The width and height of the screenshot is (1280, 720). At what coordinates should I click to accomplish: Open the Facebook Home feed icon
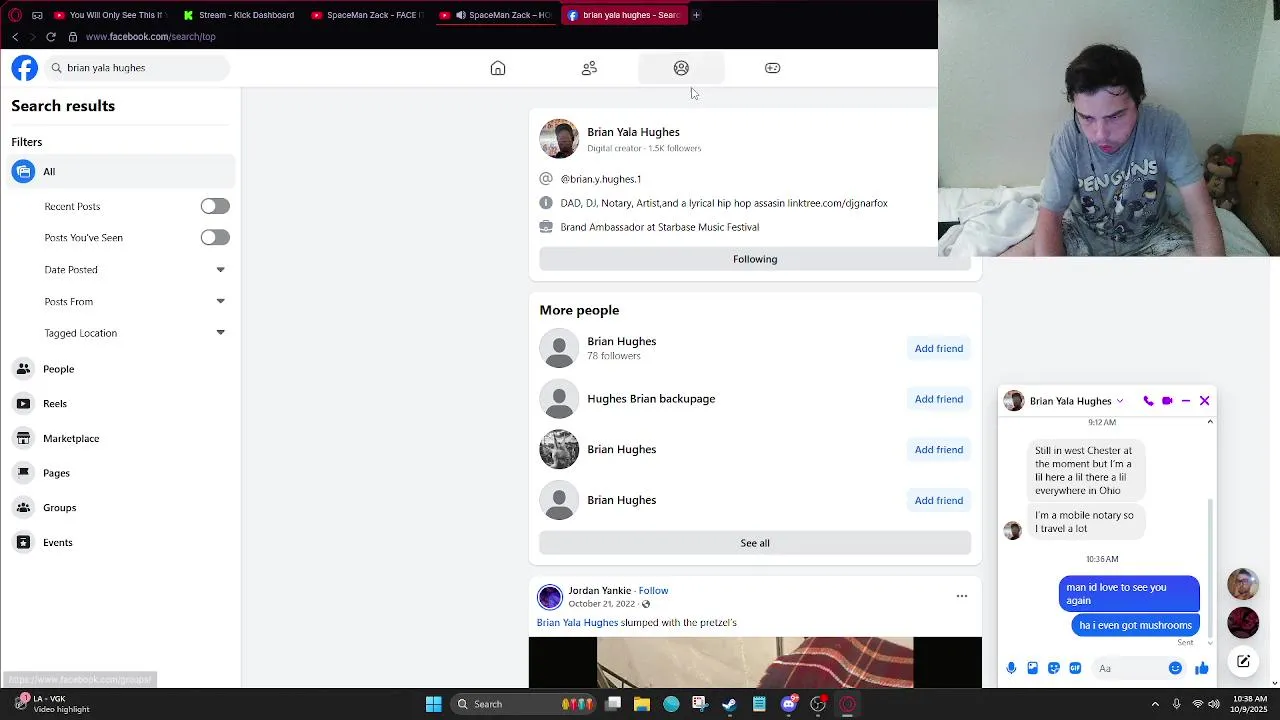coord(498,68)
